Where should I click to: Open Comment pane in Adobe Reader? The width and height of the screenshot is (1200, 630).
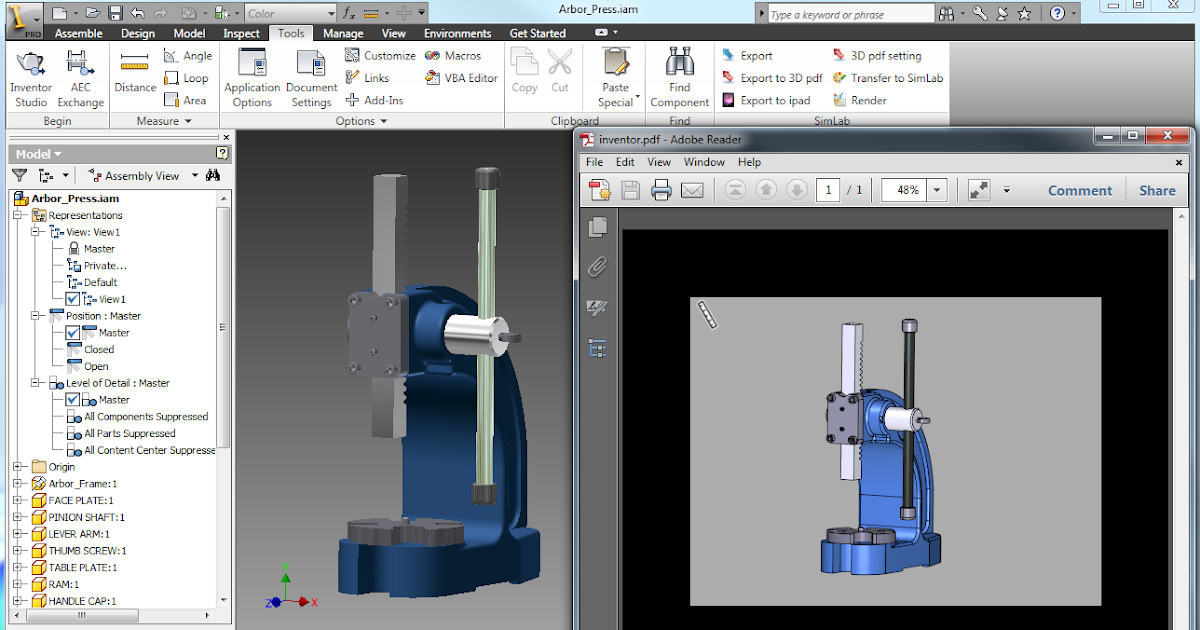(1080, 190)
